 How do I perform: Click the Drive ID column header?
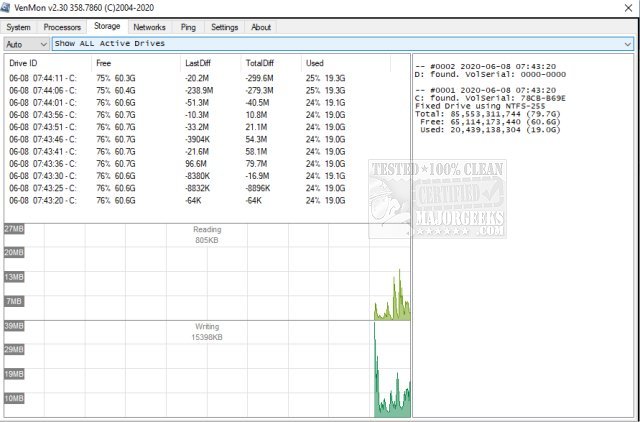tap(48, 63)
